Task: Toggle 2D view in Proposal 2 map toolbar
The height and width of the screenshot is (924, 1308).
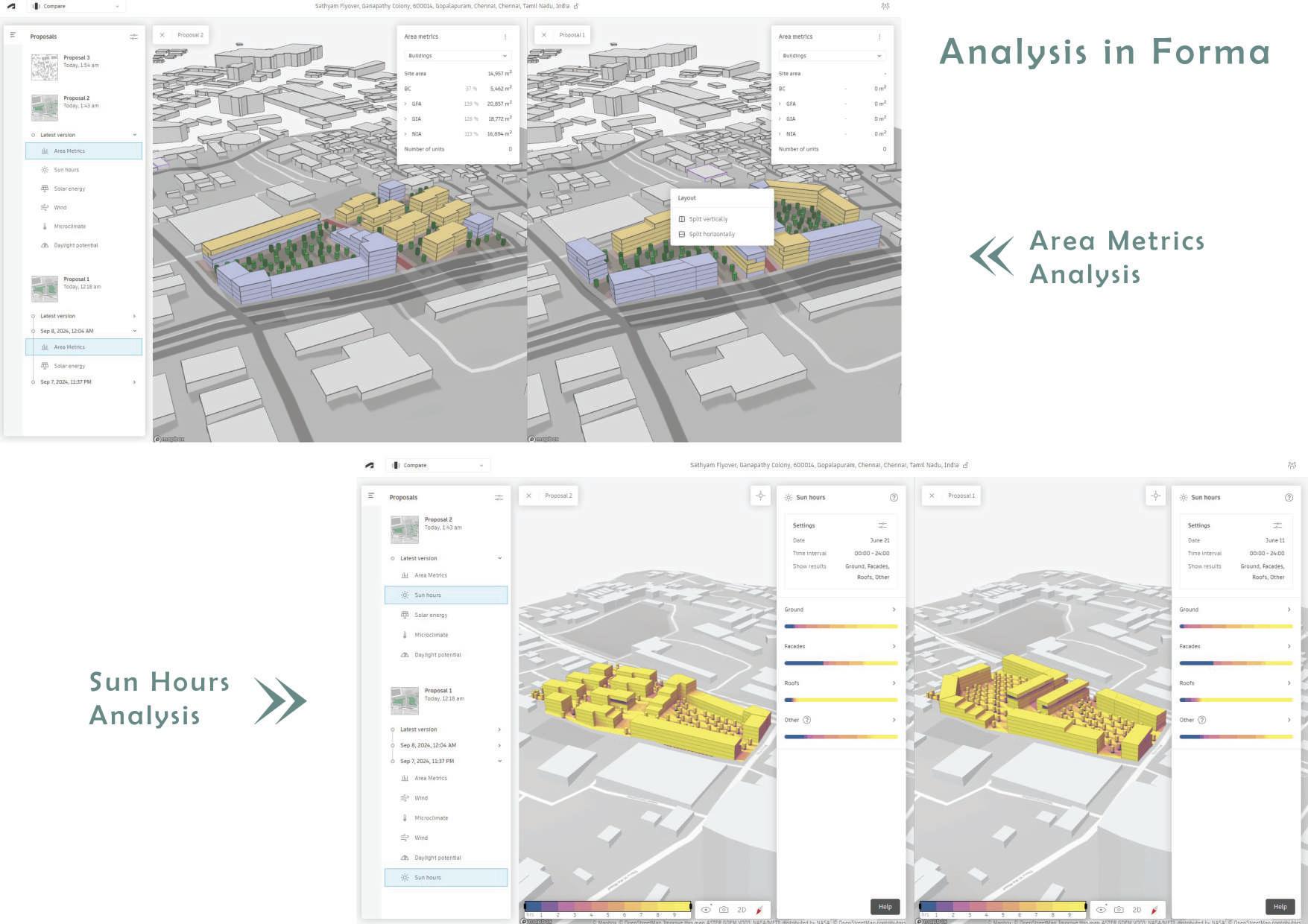Action: tap(742, 910)
